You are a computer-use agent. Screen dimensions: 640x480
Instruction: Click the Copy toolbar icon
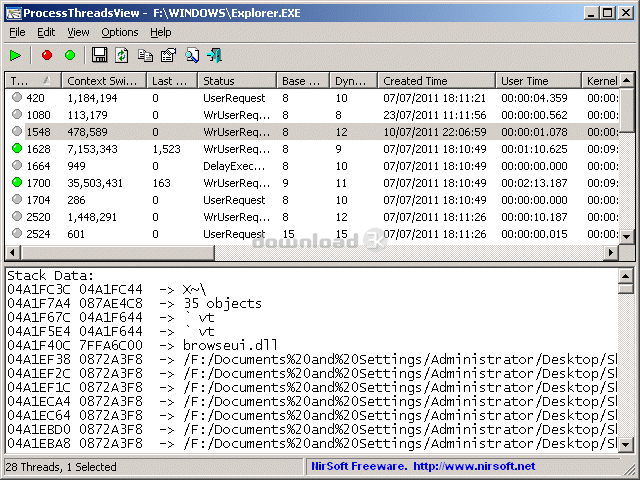click(145, 55)
